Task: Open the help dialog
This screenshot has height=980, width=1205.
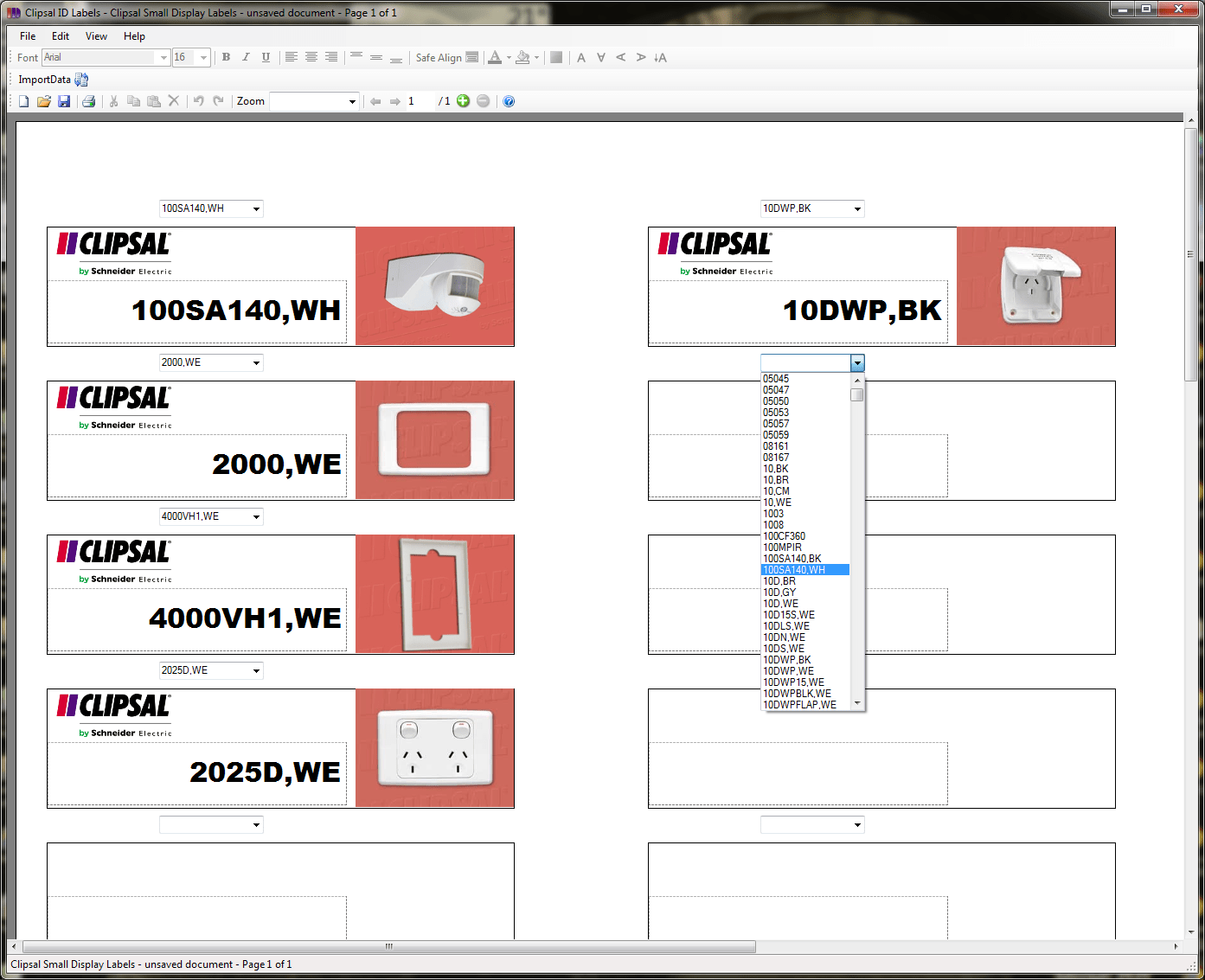Action: (509, 101)
